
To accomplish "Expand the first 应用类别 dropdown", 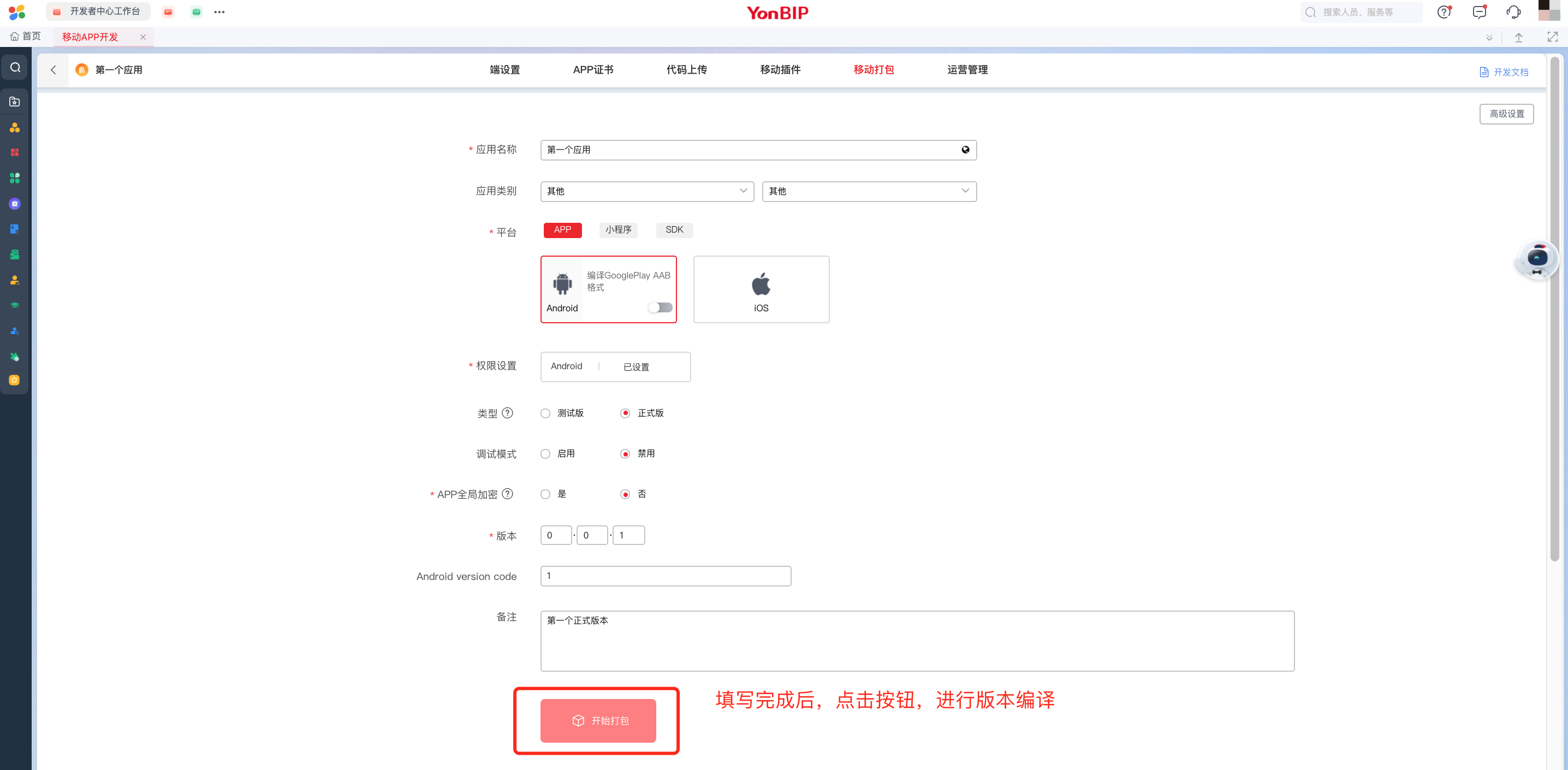I will 646,191.
